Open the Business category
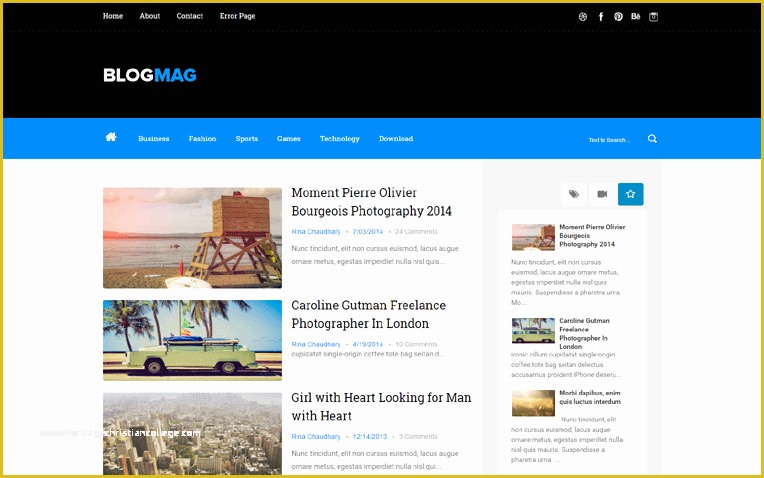Image resolution: width=764 pixels, height=478 pixels. pyautogui.click(x=153, y=139)
